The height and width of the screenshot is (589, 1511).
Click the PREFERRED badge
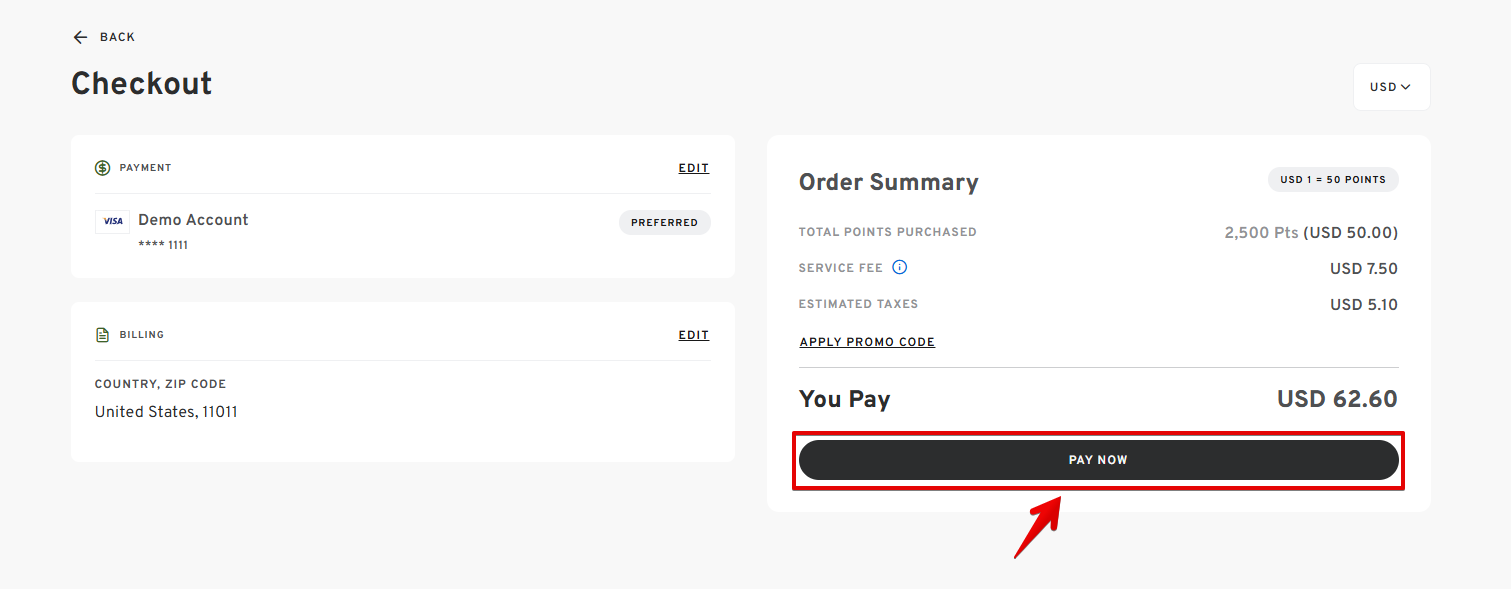[664, 222]
